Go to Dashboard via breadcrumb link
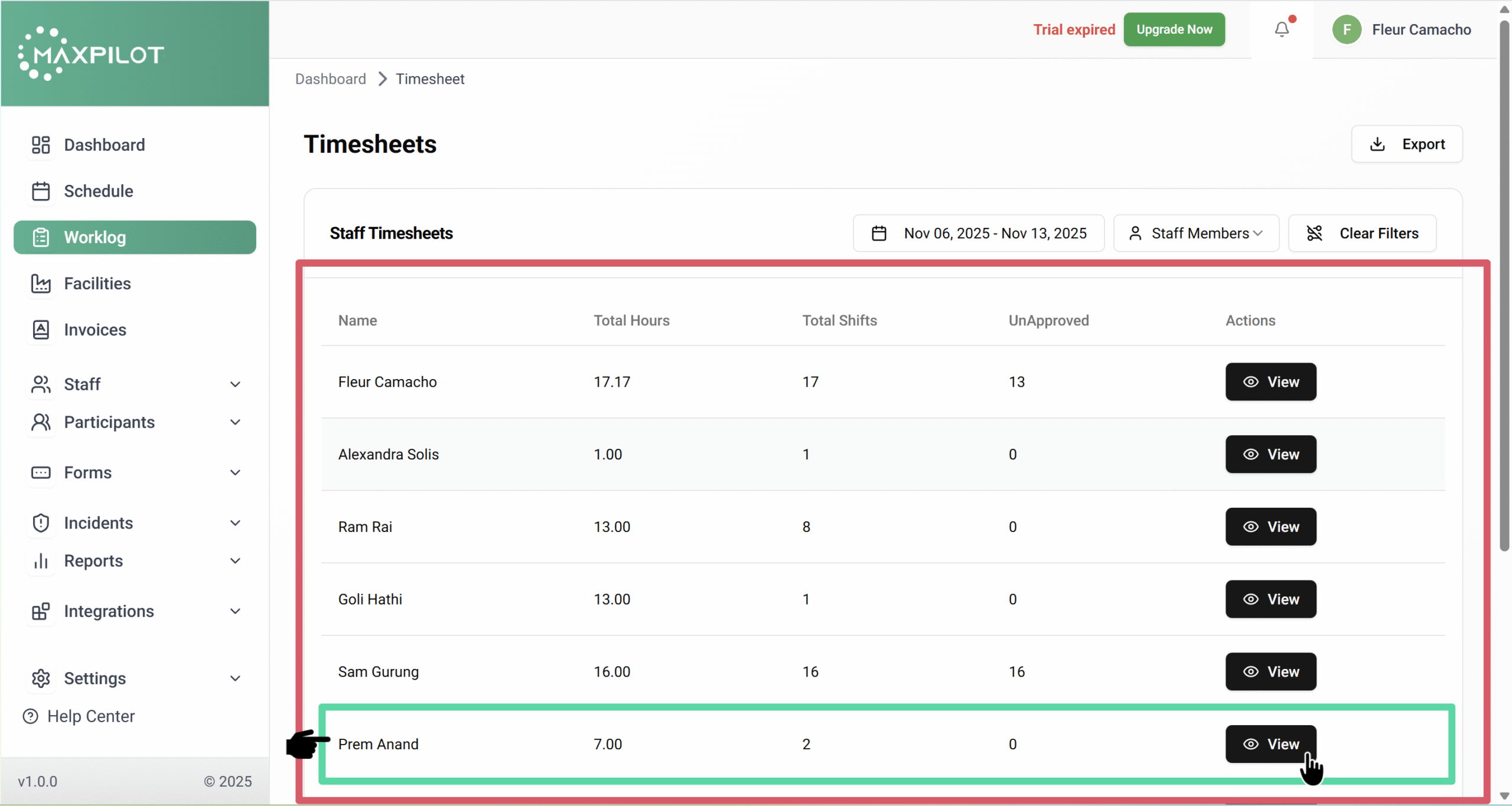1512x806 pixels. tap(330, 79)
